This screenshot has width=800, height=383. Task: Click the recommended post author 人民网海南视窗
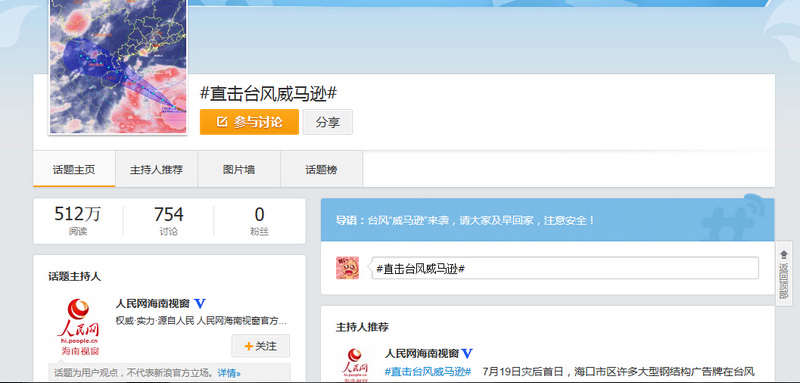click(422, 353)
